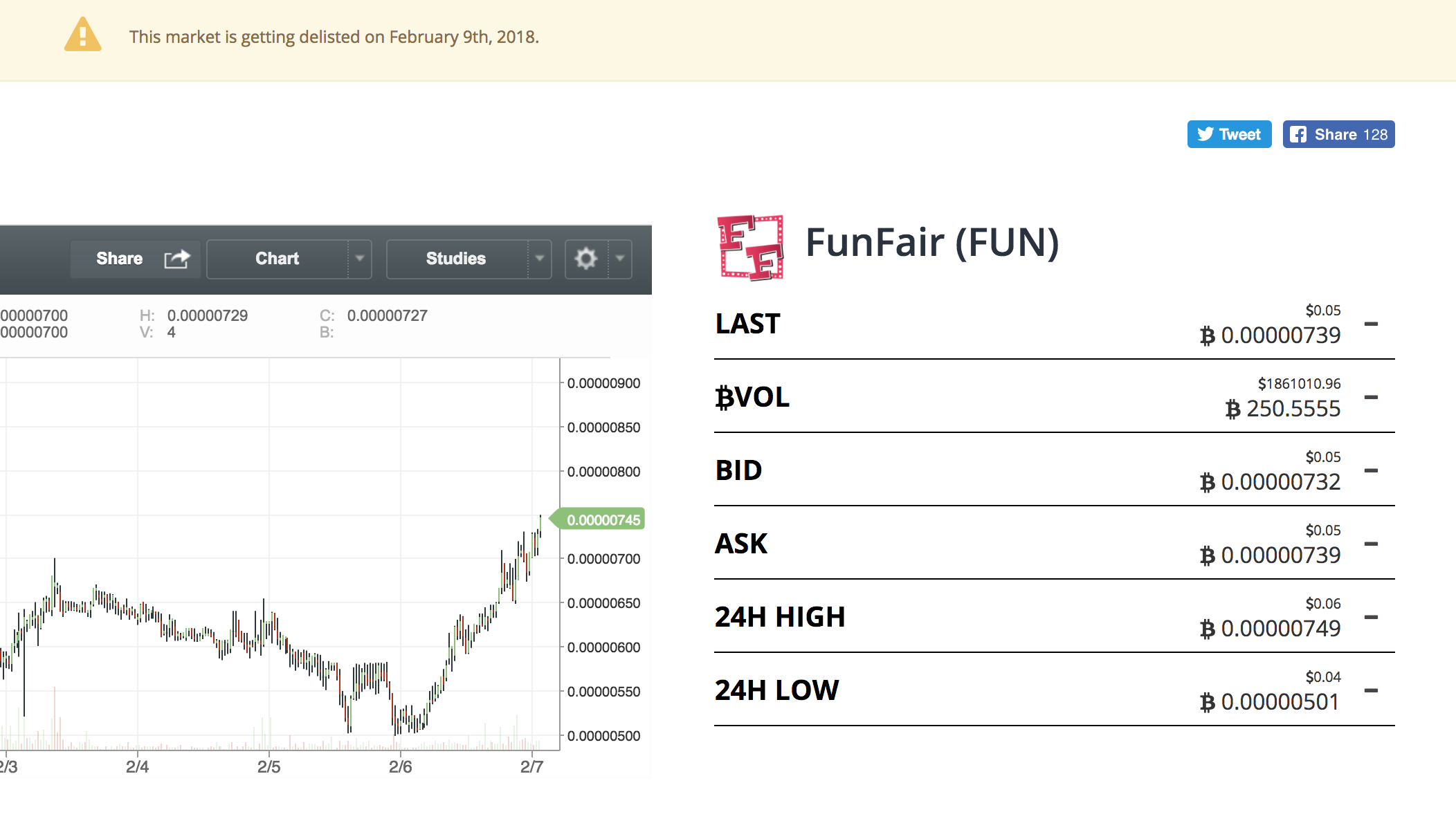The height and width of the screenshot is (830, 1456).
Task: Expand the Chart dropdown arrow
Action: [x=360, y=259]
